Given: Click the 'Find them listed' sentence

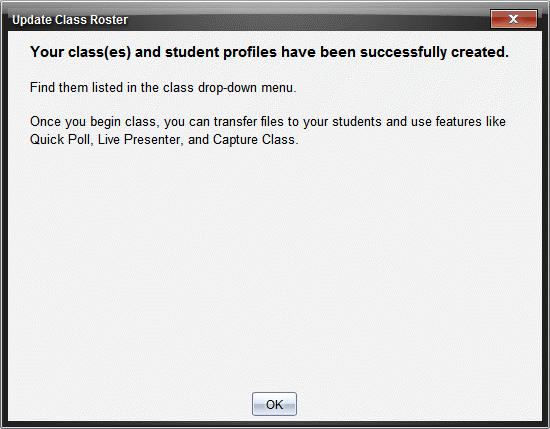Looking at the screenshot, I should click(x=163, y=88).
